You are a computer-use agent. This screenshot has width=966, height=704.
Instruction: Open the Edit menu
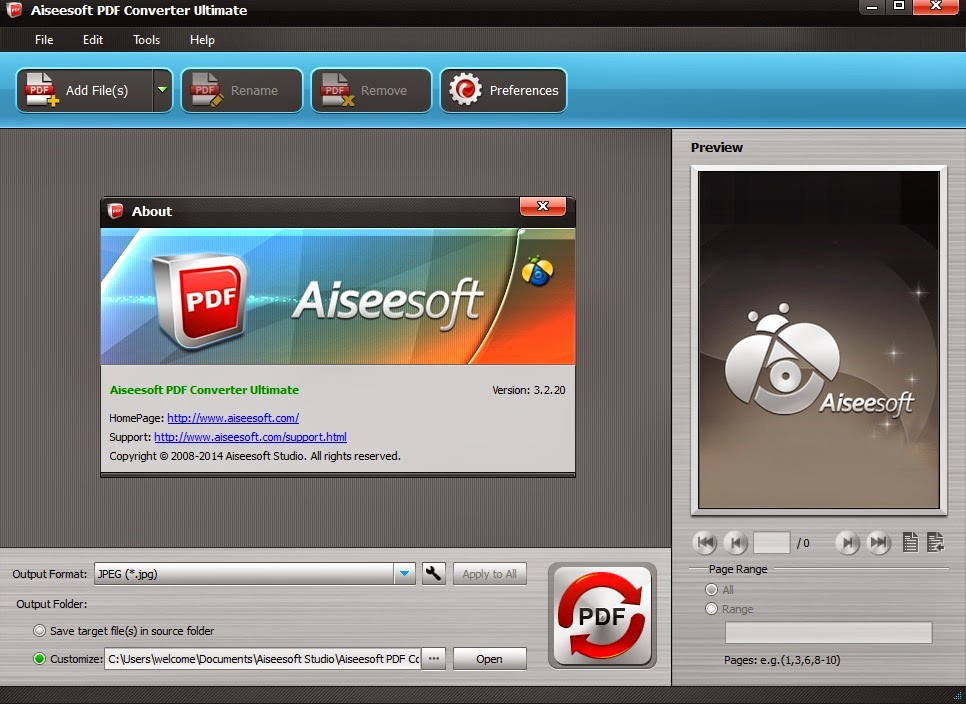(x=93, y=39)
